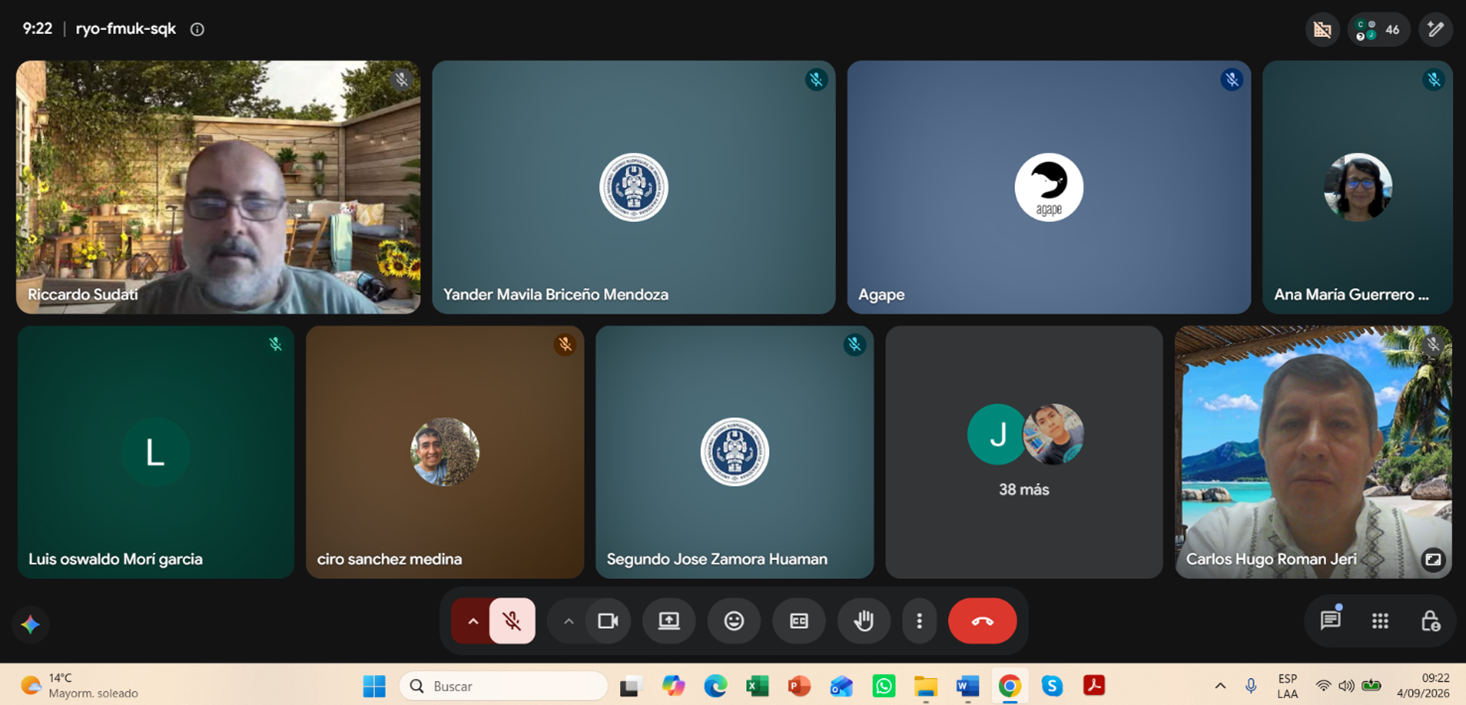This screenshot has width=1466, height=705.
Task: Open the activities grid icon
Action: (1380, 621)
